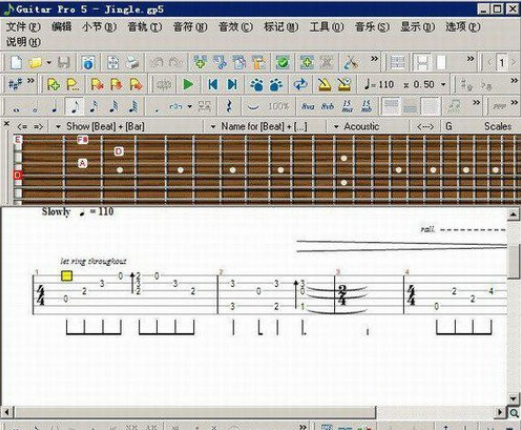Open the Acoustic fretboard style dropdown
This screenshot has height=430, width=521.
tap(357, 127)
